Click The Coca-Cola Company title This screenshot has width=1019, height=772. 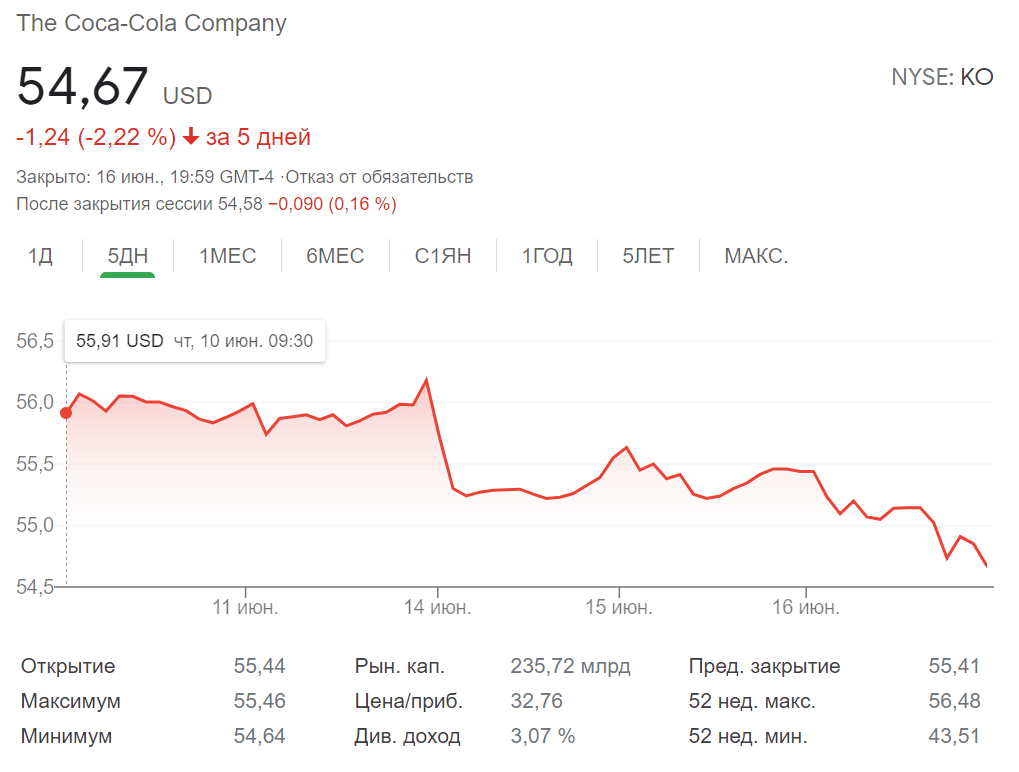[x=152, y=24]
